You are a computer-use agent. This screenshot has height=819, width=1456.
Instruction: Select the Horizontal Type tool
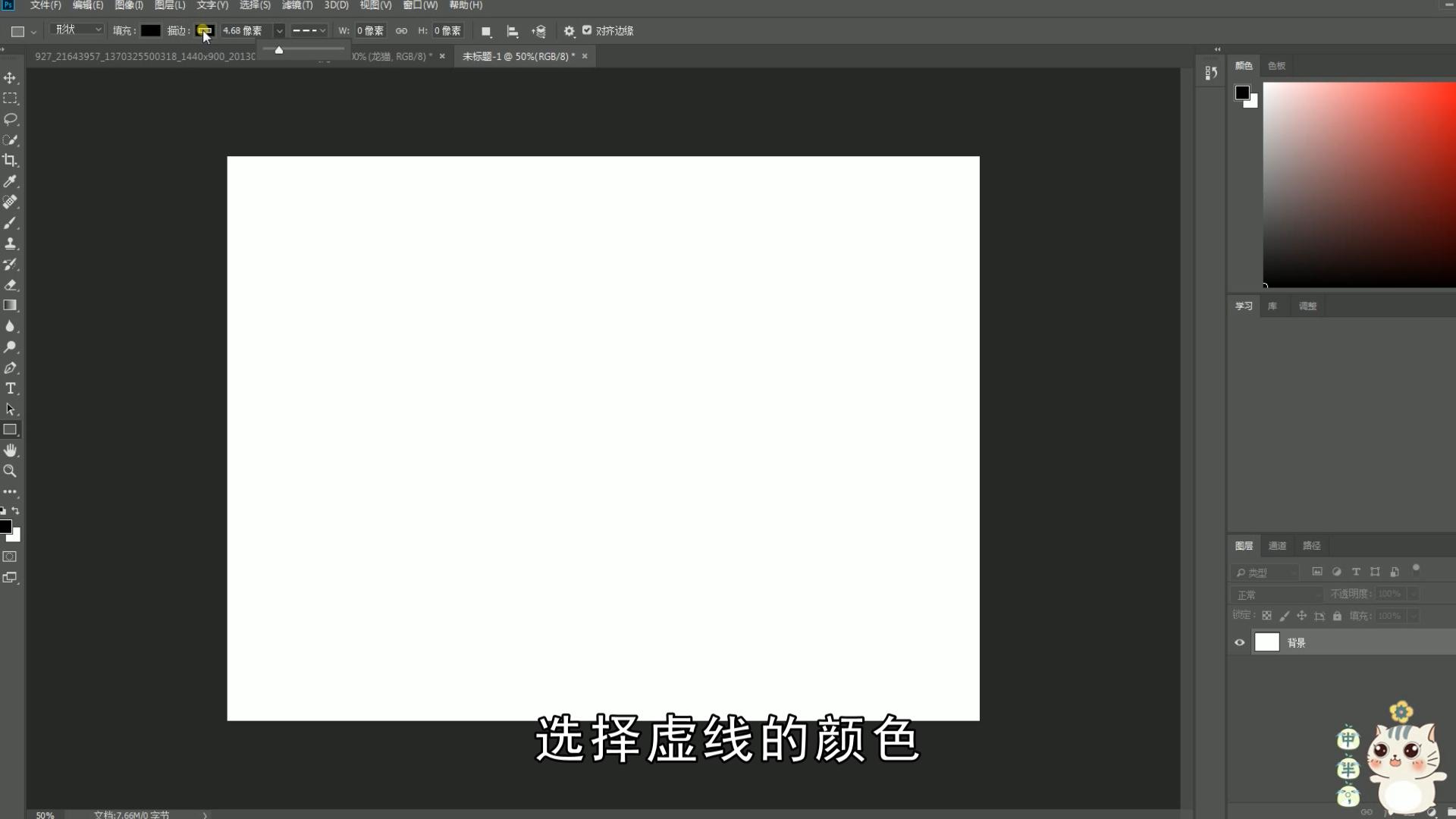point(10,388)
